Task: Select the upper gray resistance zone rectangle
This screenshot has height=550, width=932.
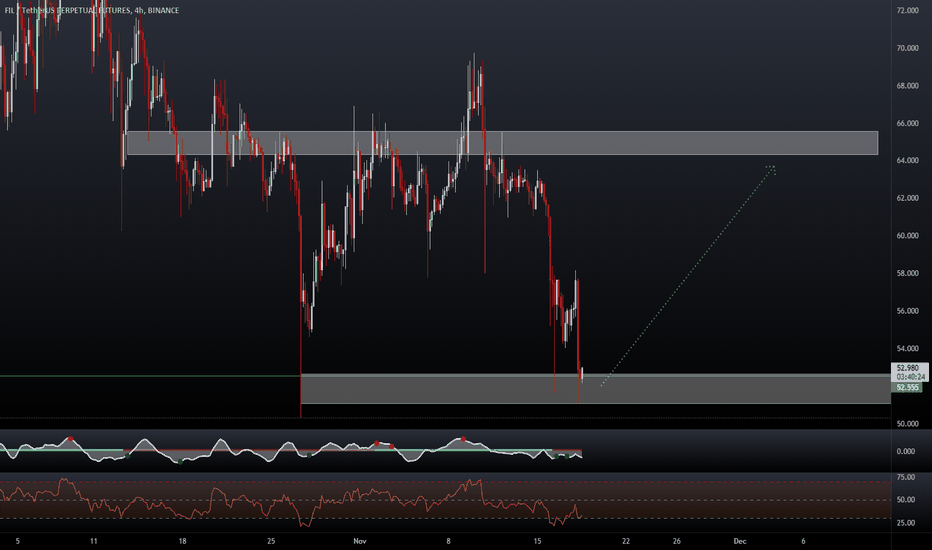Action: [x=502, y=143]
